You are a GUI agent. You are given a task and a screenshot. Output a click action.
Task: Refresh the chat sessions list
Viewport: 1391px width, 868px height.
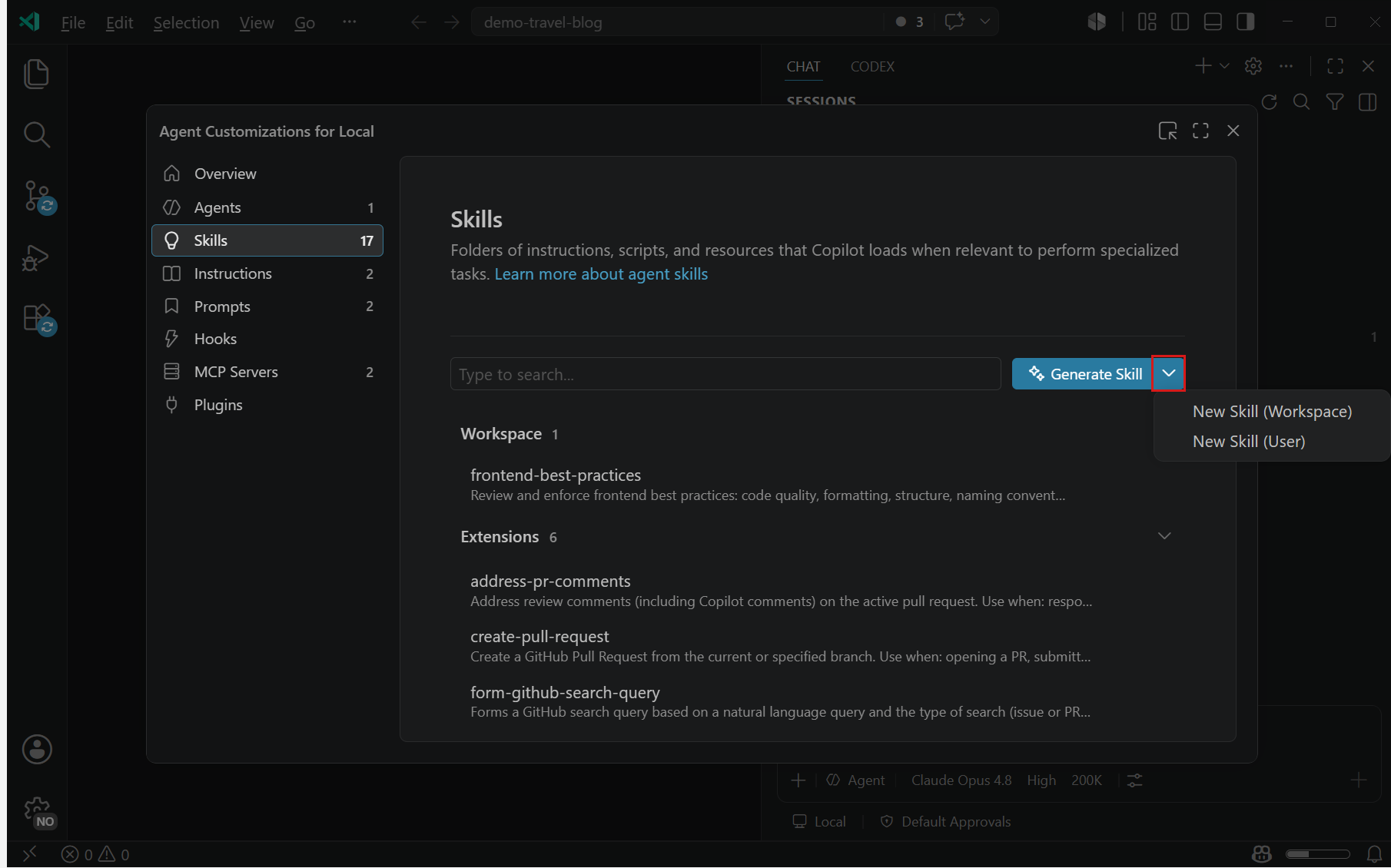1269,102
